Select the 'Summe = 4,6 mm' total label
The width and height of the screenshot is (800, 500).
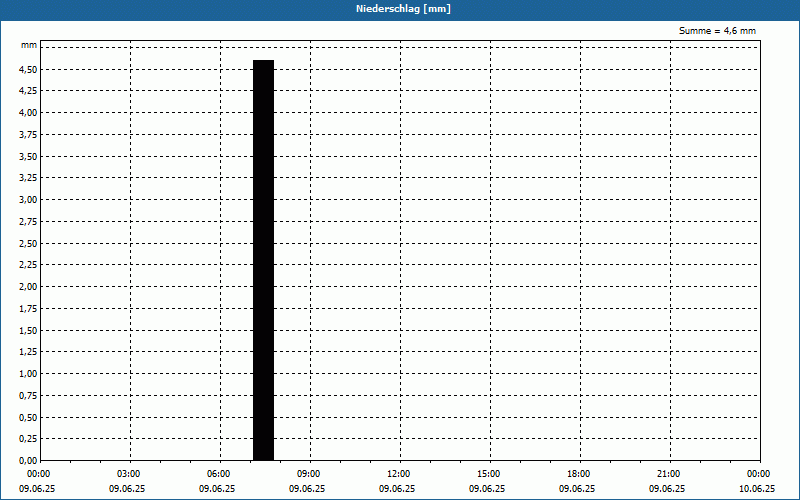coord(717,31)
